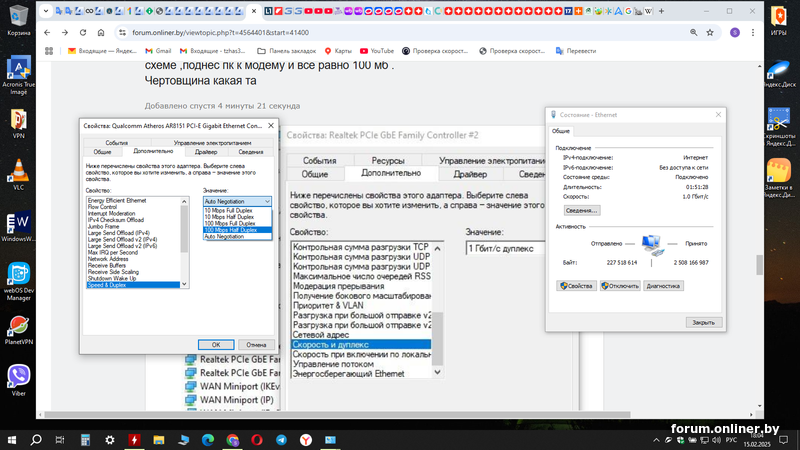
Task: Launch webOS Dev Manager from desktop
Action: [x=18, y=282]
